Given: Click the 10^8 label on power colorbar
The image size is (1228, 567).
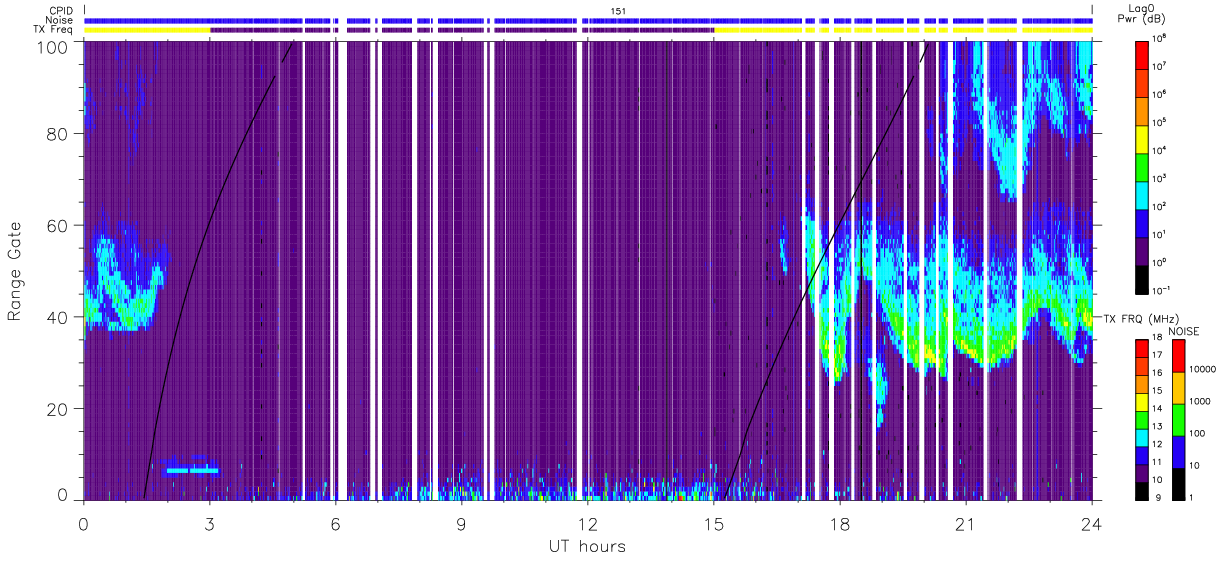Looking at the screenshot, I should (x=1160, y=39).
